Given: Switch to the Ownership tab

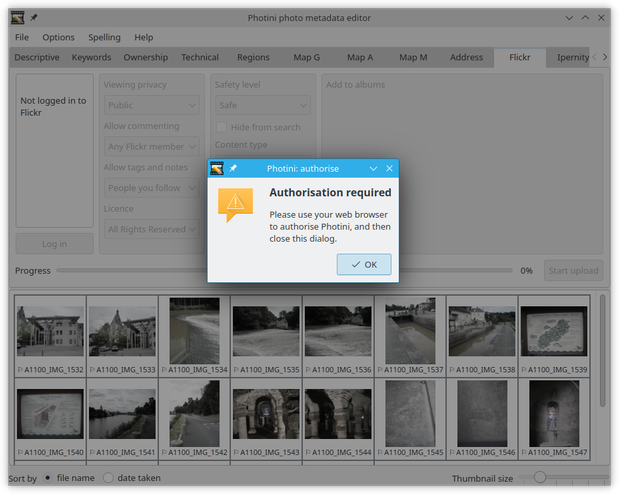Looking at the screenshot, I should [146, 57].
